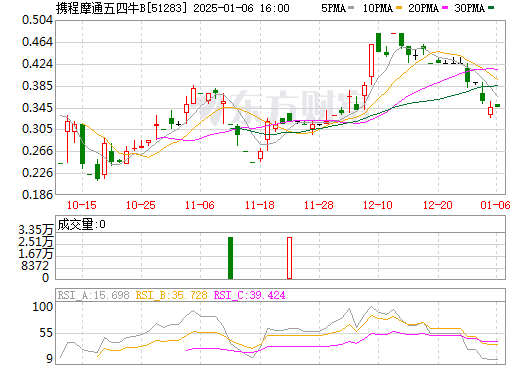Click the 0.385 price axis label
Image resolution: width=520 pixels, height=365 pixels.
37,86
